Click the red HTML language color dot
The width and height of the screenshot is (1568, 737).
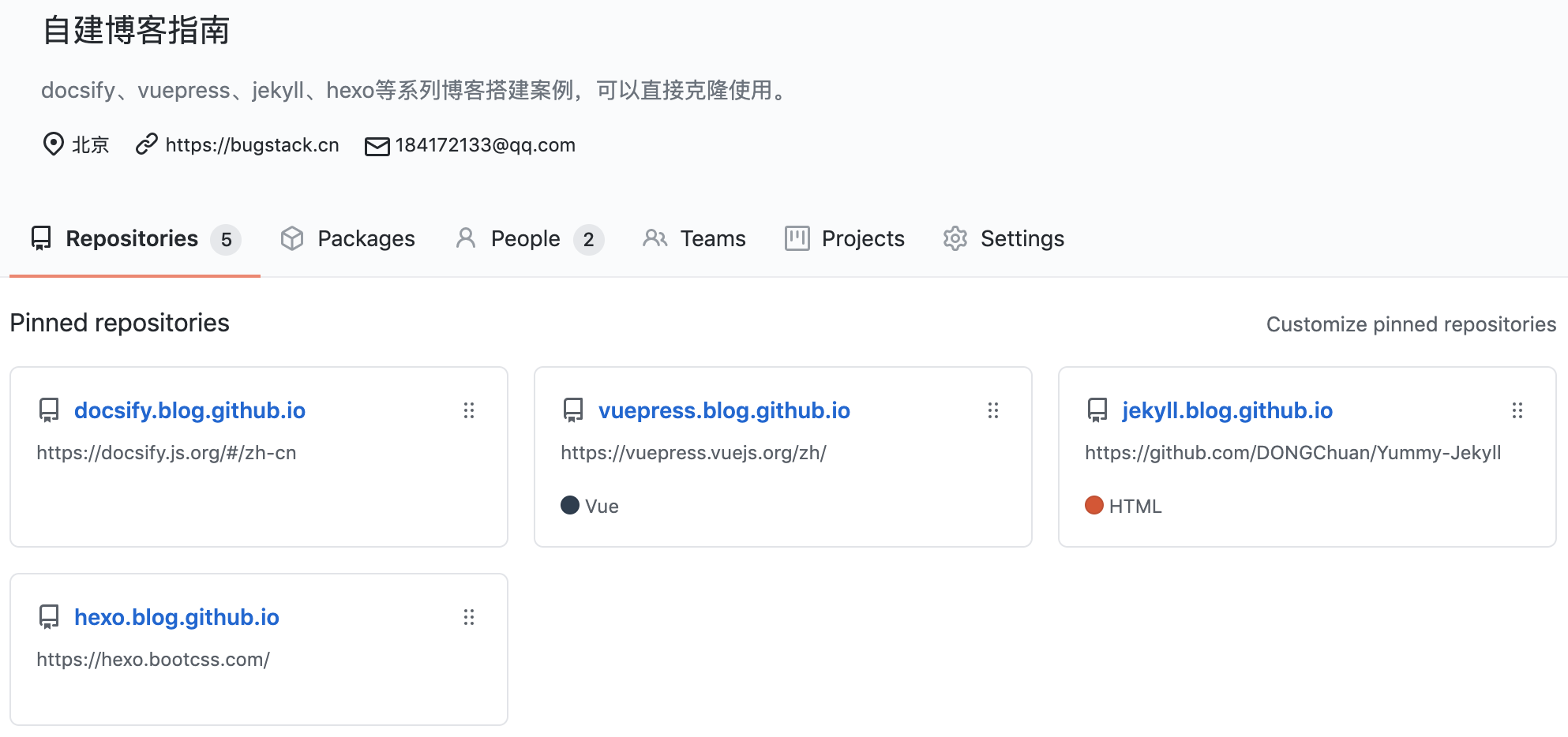(1094, 505)
